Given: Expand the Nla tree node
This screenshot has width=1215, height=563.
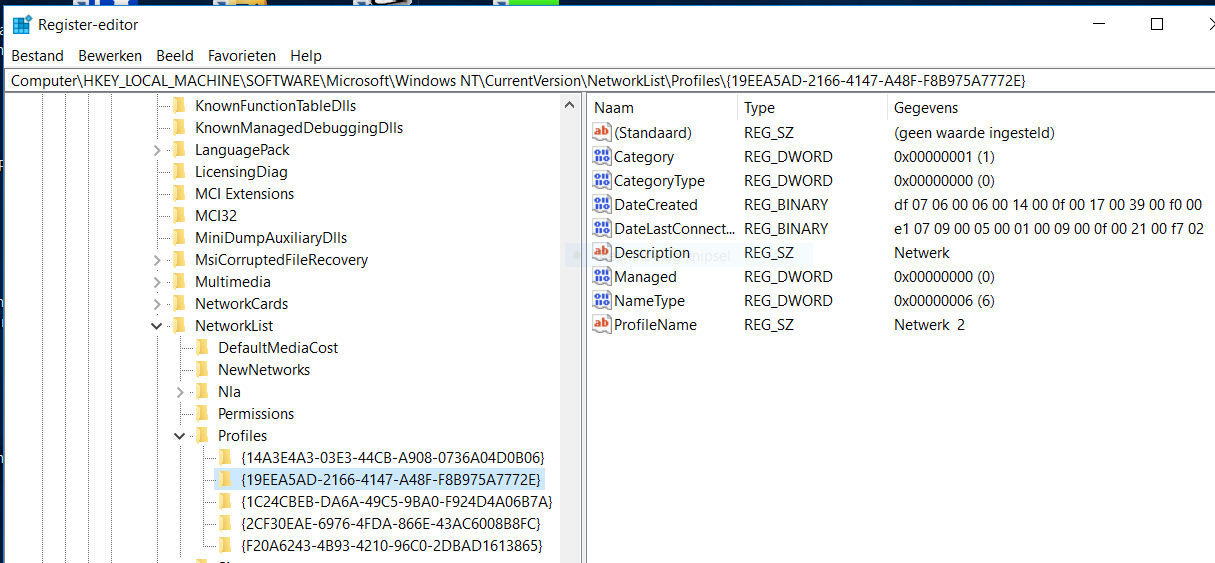Looking at the screenshot, I should point(180,392).
